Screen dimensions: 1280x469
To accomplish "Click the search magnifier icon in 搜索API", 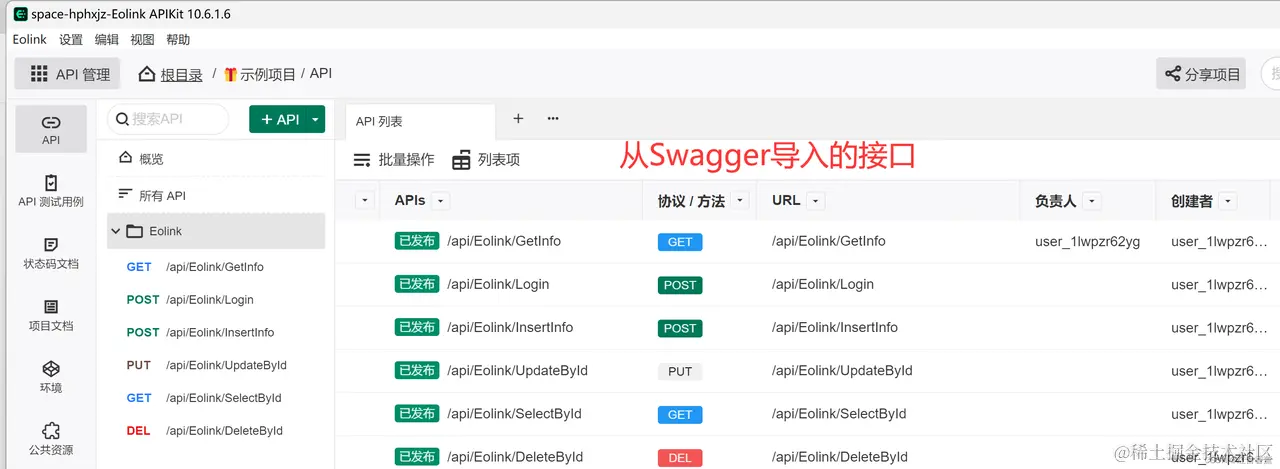I will pyautogui.click(x=122, y=119).
